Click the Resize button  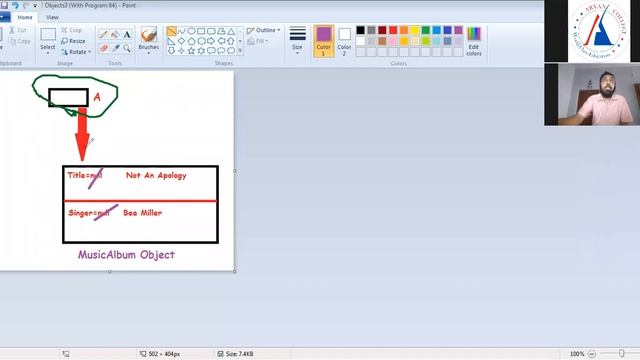[73, 41]
